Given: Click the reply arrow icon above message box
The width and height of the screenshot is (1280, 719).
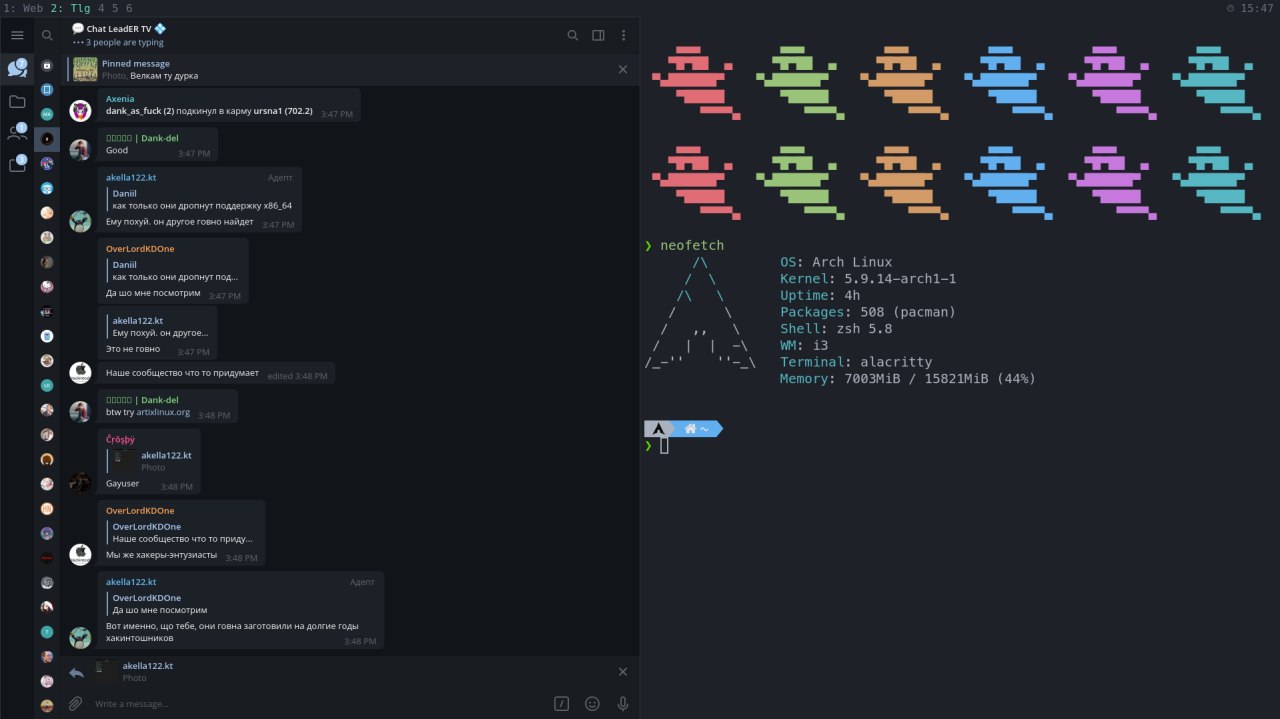Looking at the screenshot, I should [x=76, y=672].
